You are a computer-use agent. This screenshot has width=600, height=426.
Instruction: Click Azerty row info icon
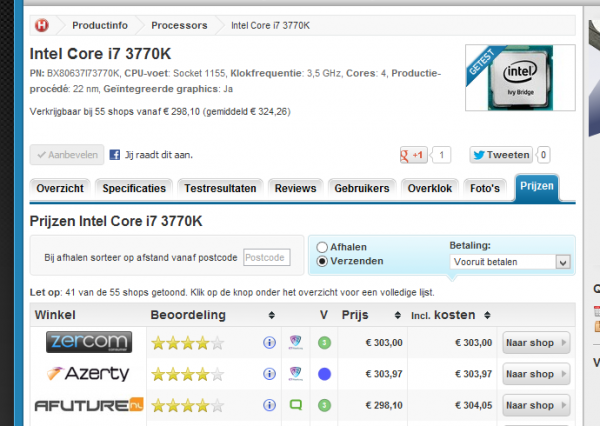coord(269,374)
